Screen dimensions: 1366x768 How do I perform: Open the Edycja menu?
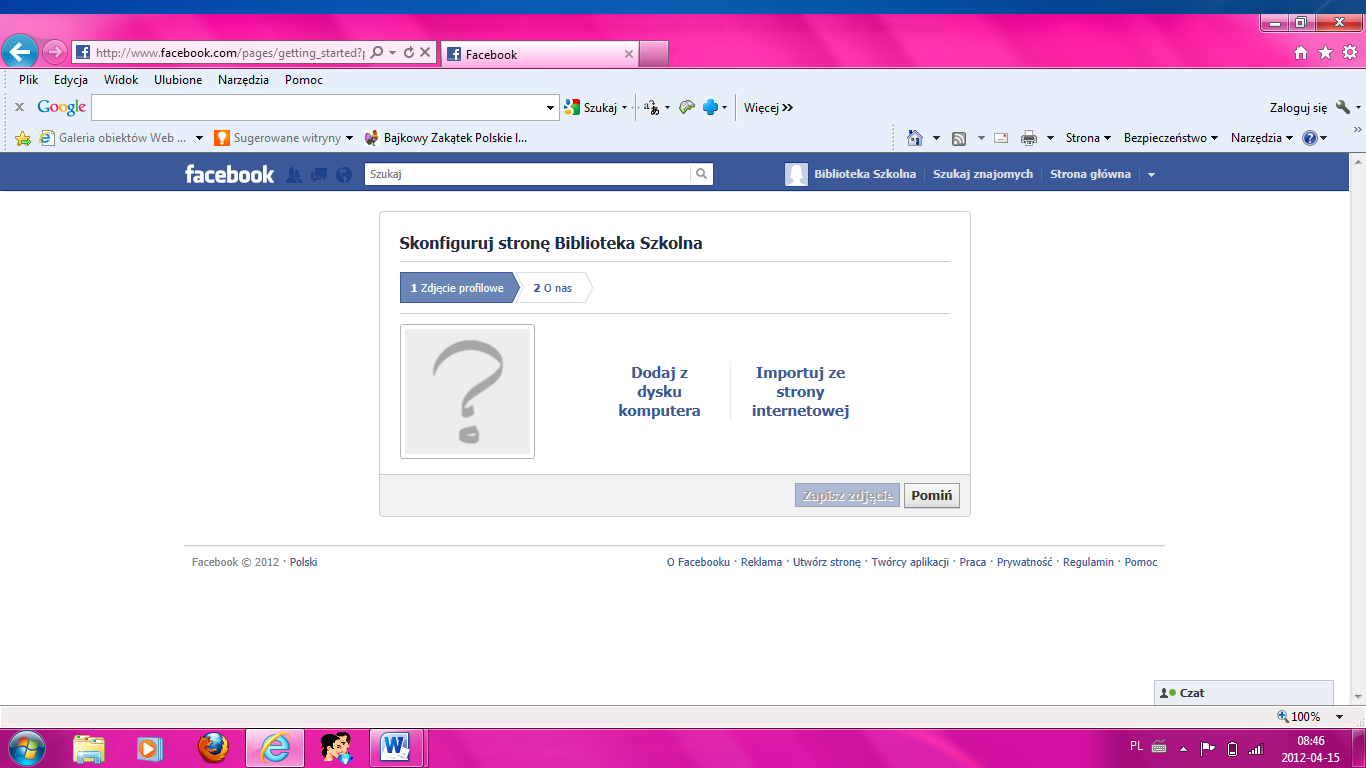[x=71, y=80]
